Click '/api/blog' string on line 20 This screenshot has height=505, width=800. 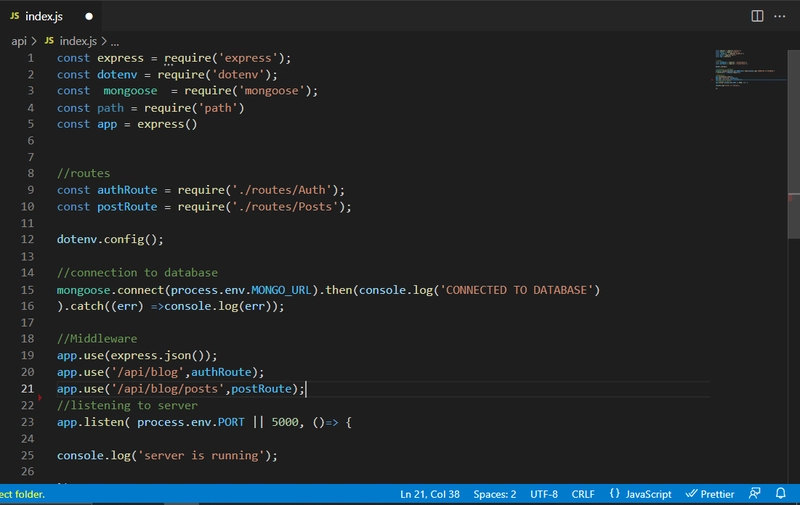147,372
